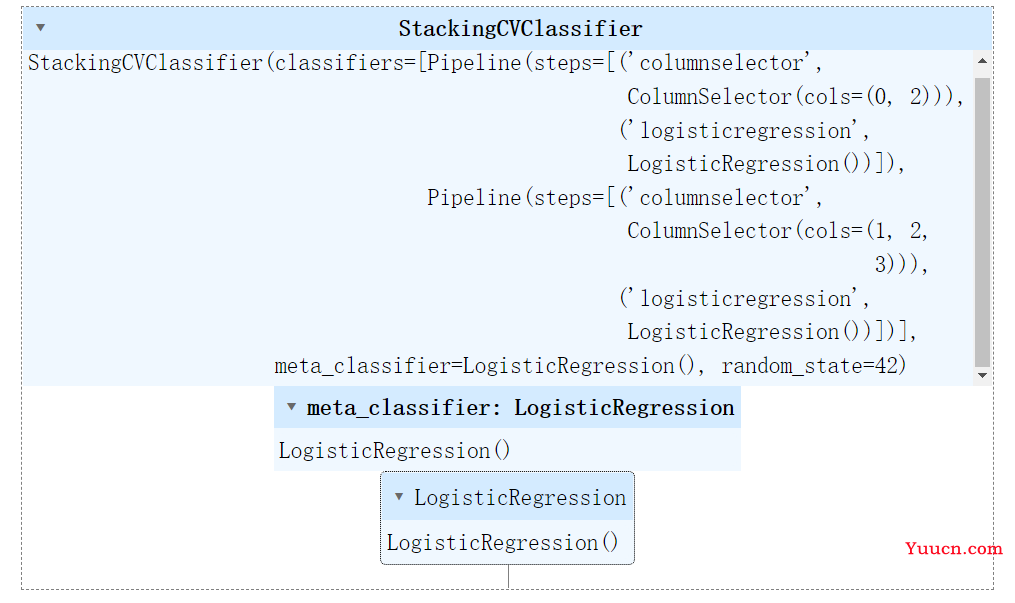1015x603 pixels.
Task: Toggle the meta_classifier: LogisticRegression header
Action: [507, 408]
